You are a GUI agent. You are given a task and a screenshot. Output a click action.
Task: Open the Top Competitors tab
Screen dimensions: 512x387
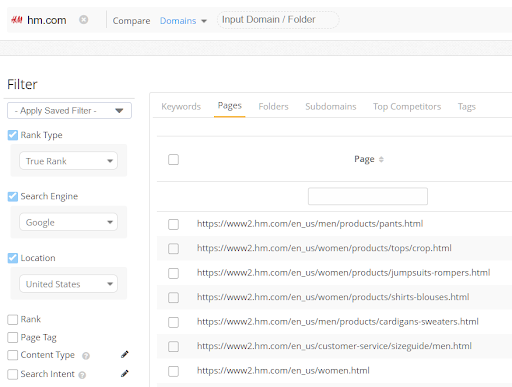click(x=407, y=107)
